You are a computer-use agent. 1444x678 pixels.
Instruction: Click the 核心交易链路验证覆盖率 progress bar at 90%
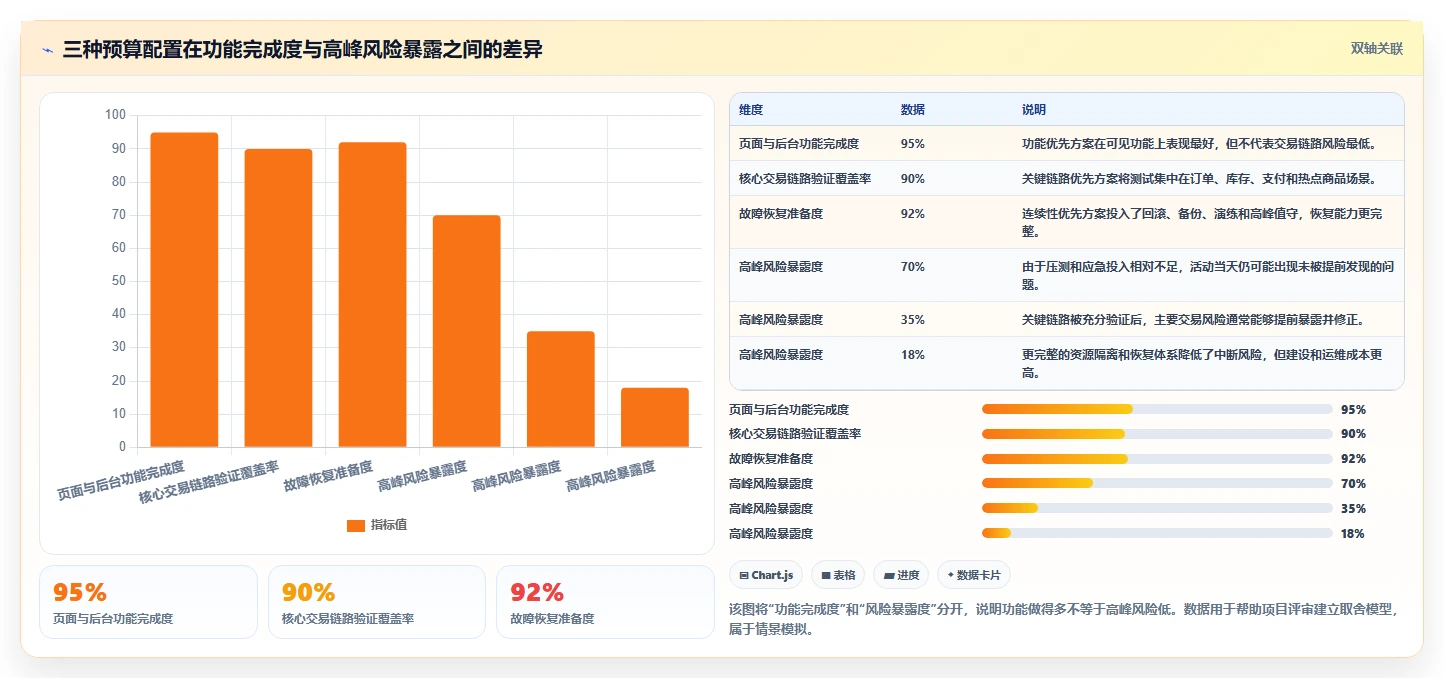click(1157, 434)
